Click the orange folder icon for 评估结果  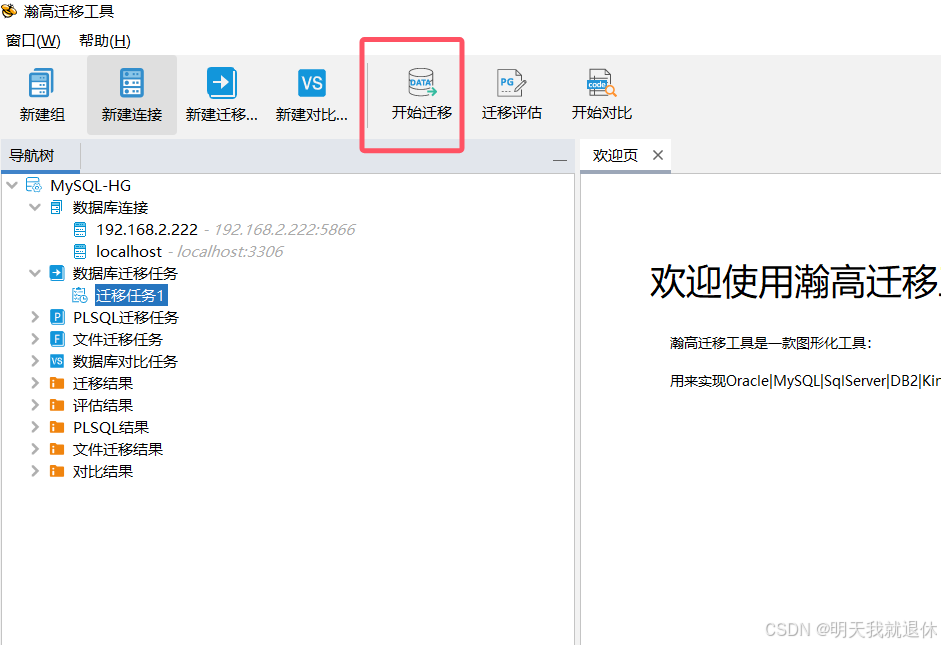click(57, 406)
